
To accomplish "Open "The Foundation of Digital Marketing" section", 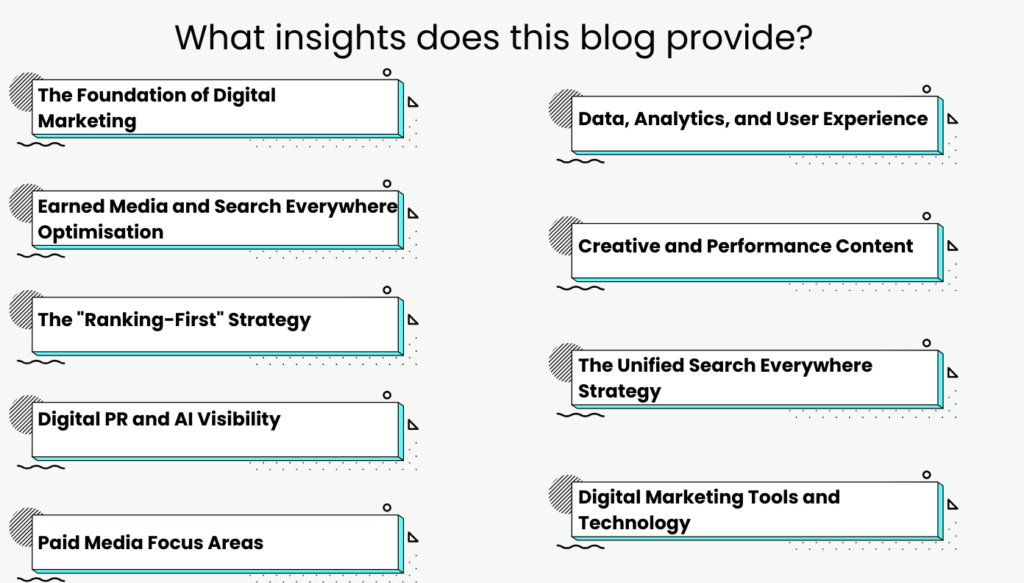I will (216, 108).
